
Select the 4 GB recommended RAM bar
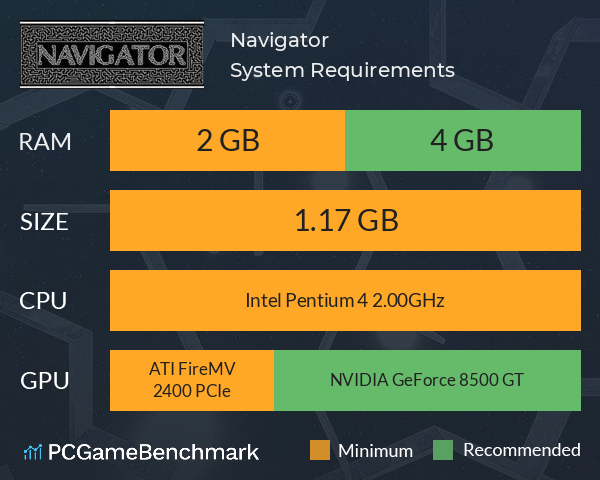point(463,140)
